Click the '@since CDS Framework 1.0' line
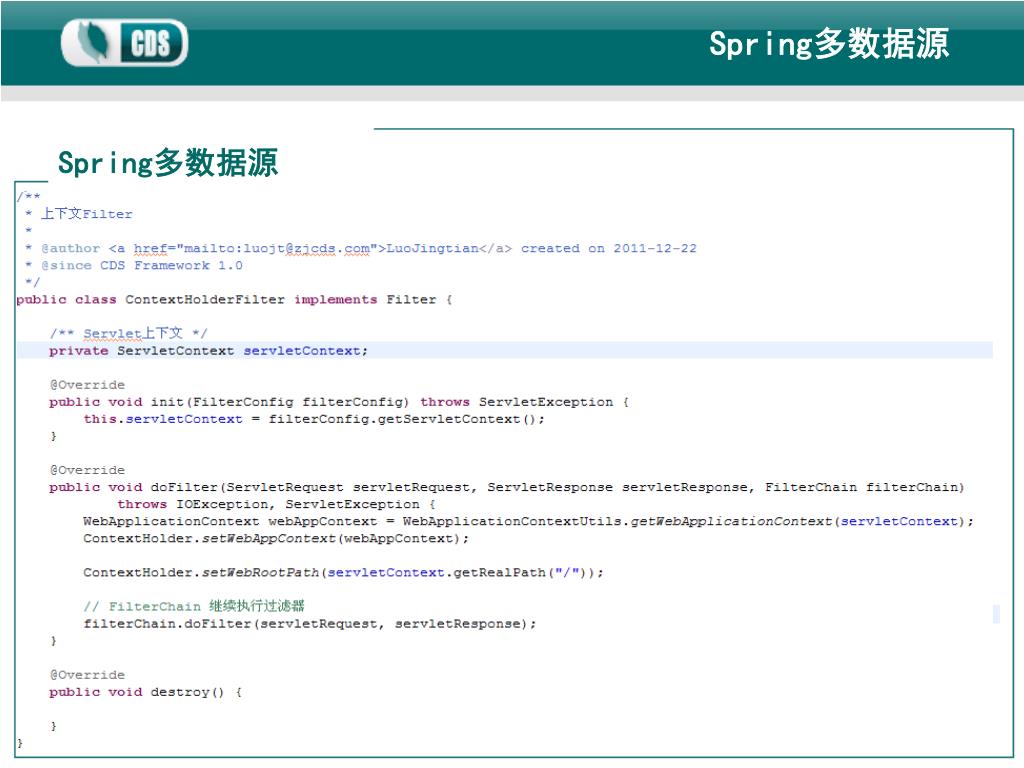 [x=142, y=266]
